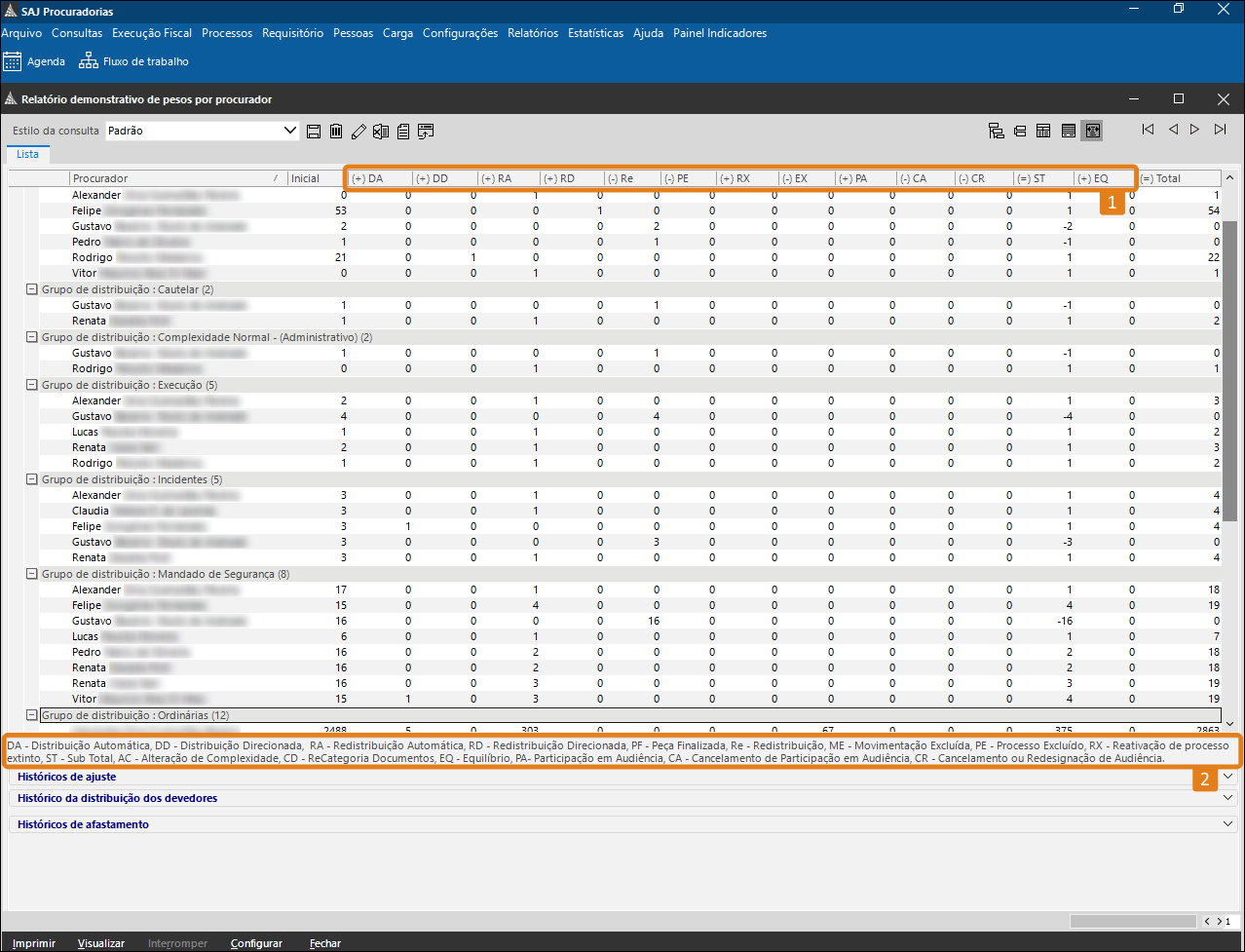Click the Imprimir button
This screenshot has width=1245, height=952.
click(34, 943)
